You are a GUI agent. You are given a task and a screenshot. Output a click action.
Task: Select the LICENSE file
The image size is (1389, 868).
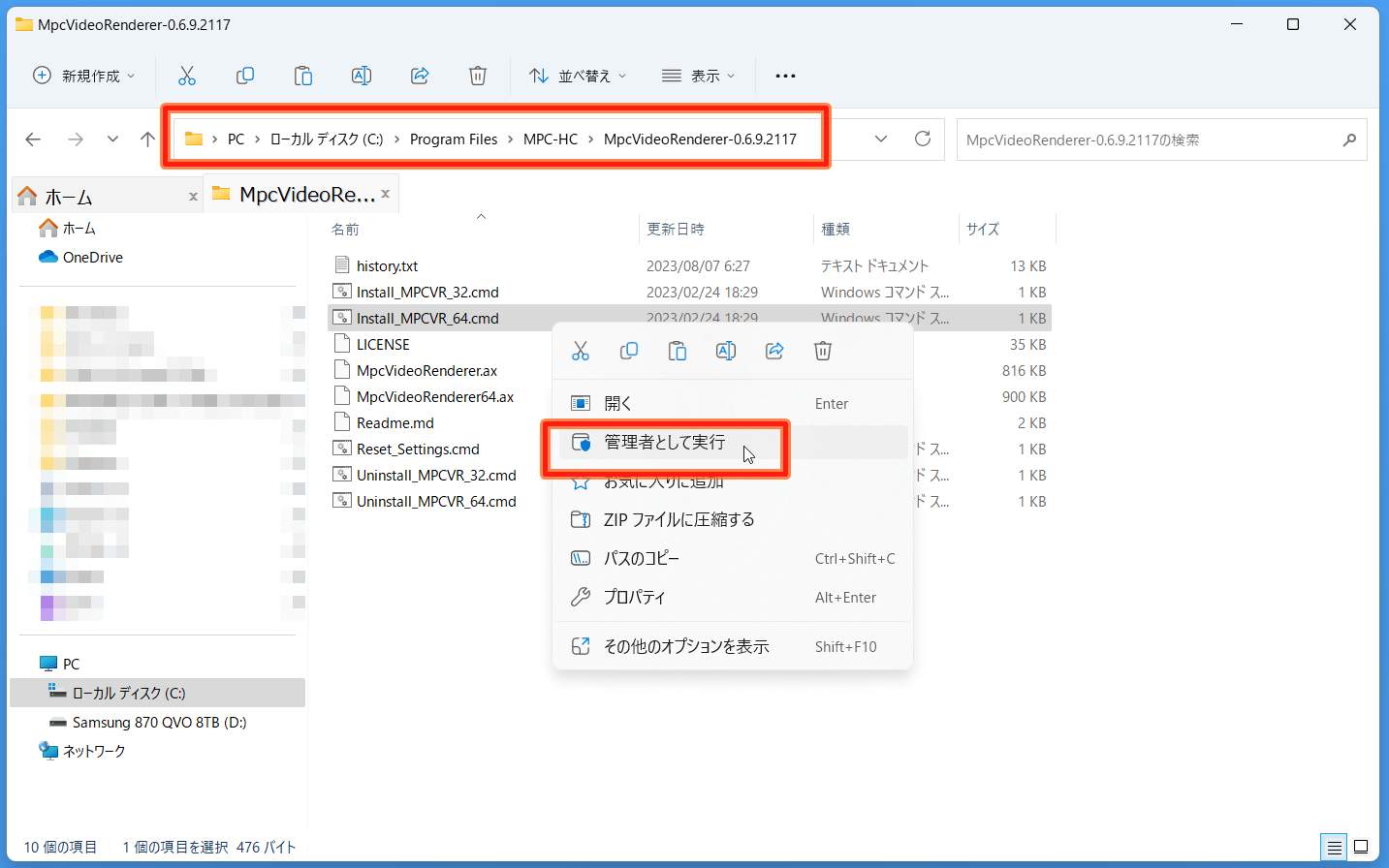pyautogui.click(x=383, y=345)
